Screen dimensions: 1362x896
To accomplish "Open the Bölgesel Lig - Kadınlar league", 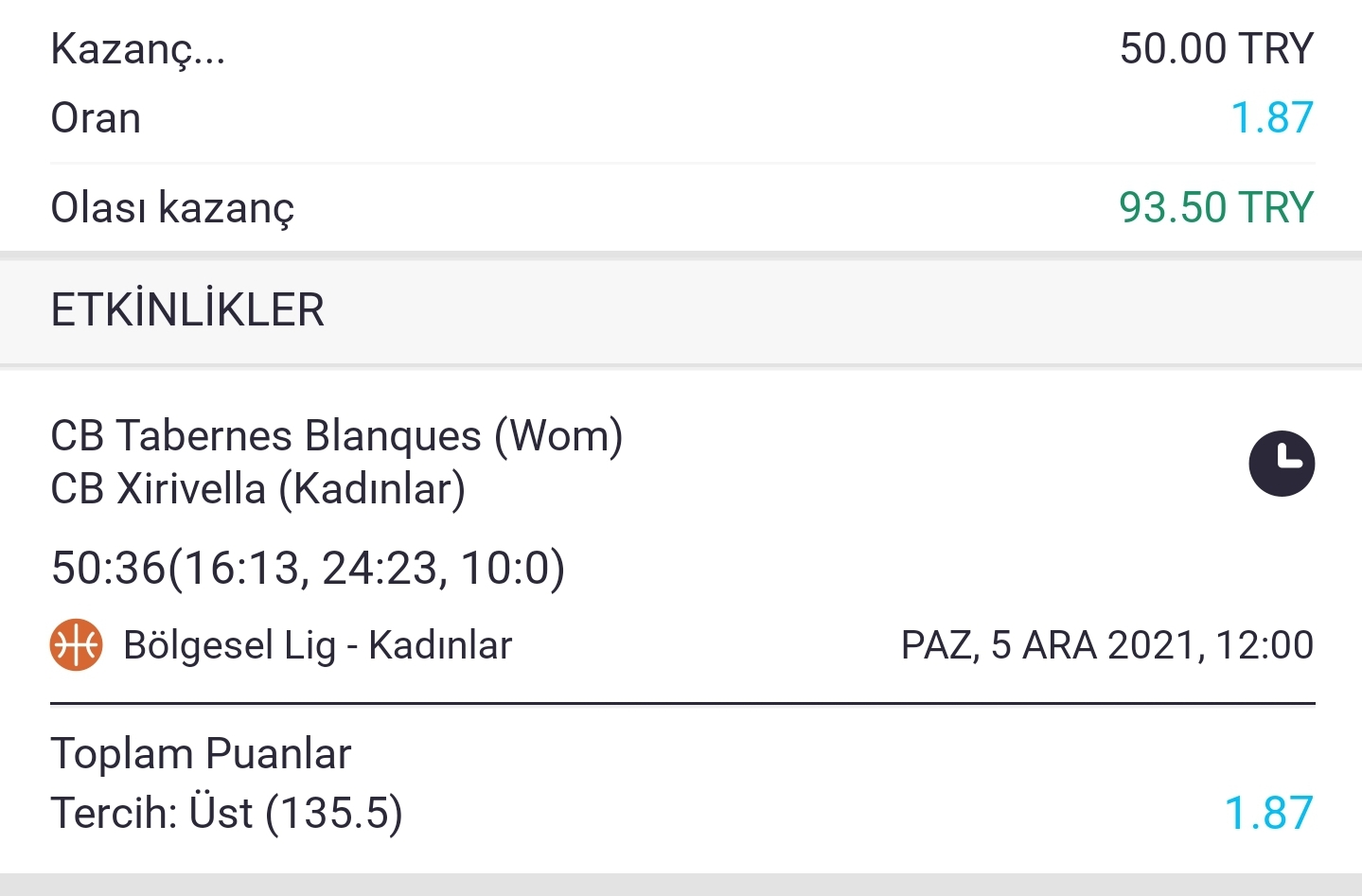I will 317,646.
